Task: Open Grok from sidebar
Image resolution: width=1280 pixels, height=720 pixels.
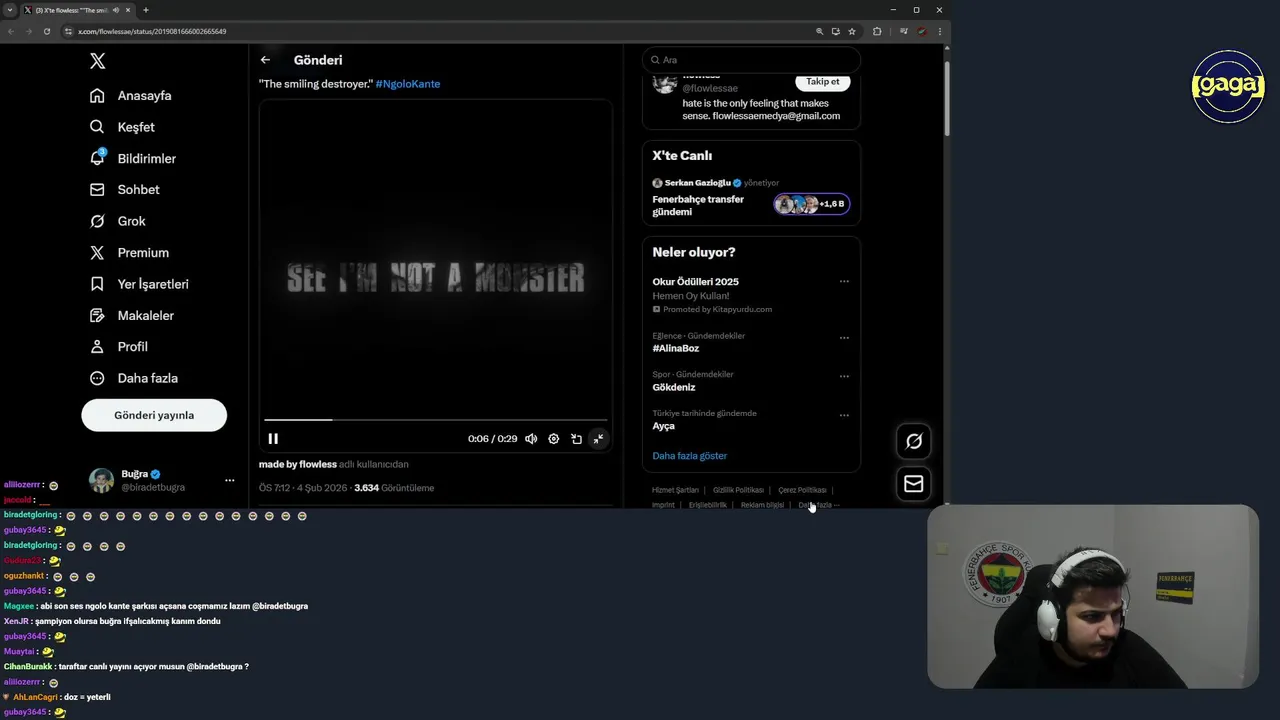Action: pyautogui.click(x=118, y=221)
